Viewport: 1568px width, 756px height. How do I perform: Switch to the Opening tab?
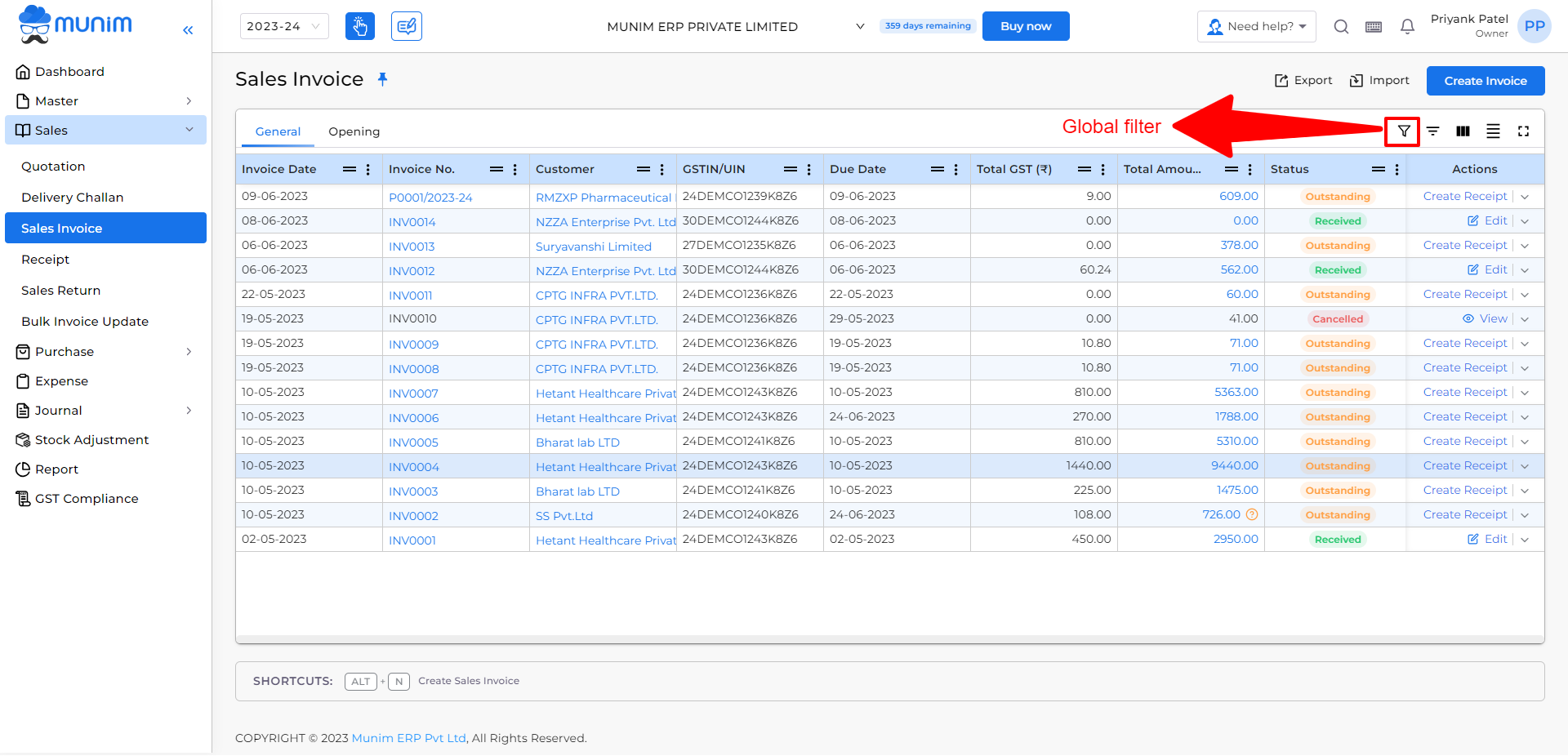[354, 131]
